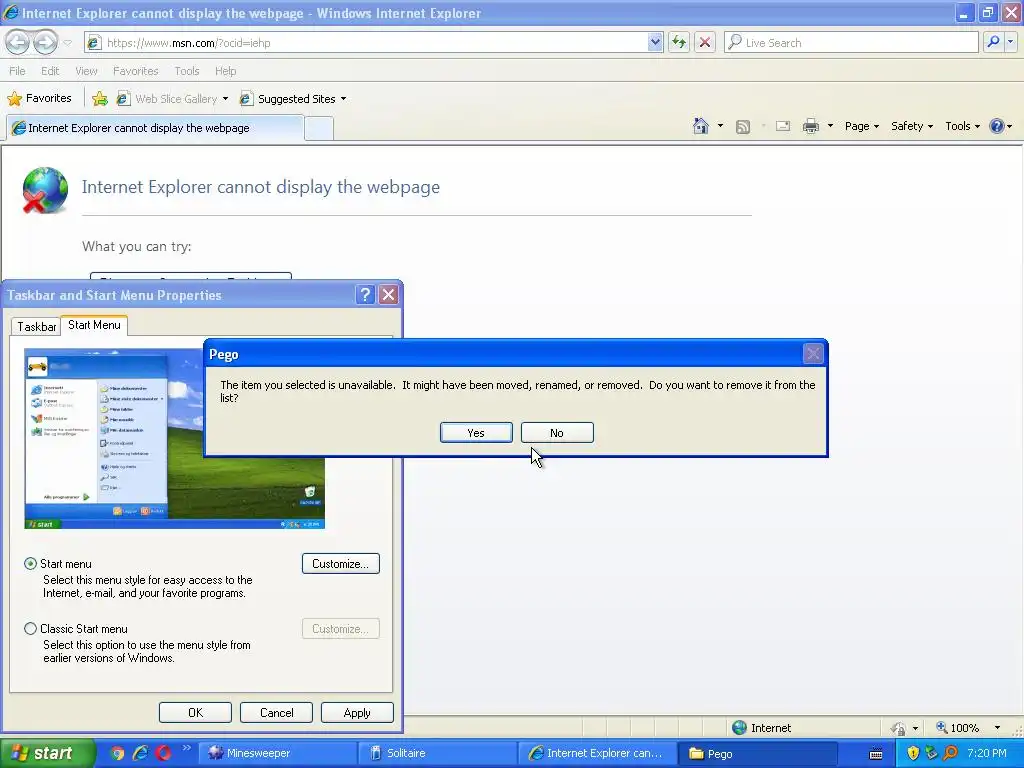Open the Favorites menu in menu bar
The height and width of the screenshot is (768, 1024).
point(135,71)
